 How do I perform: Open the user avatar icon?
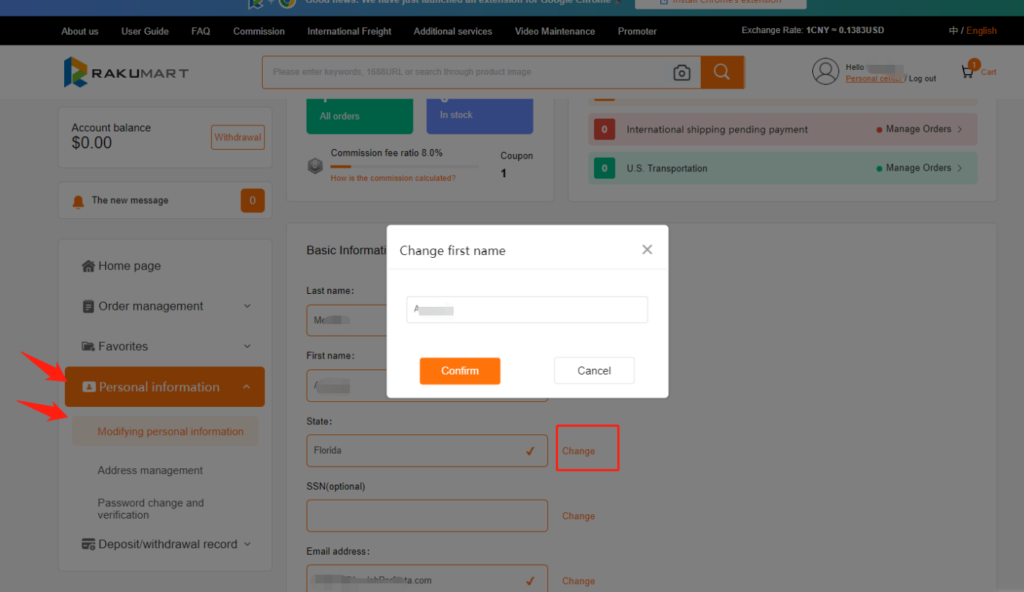click(825, 71)
